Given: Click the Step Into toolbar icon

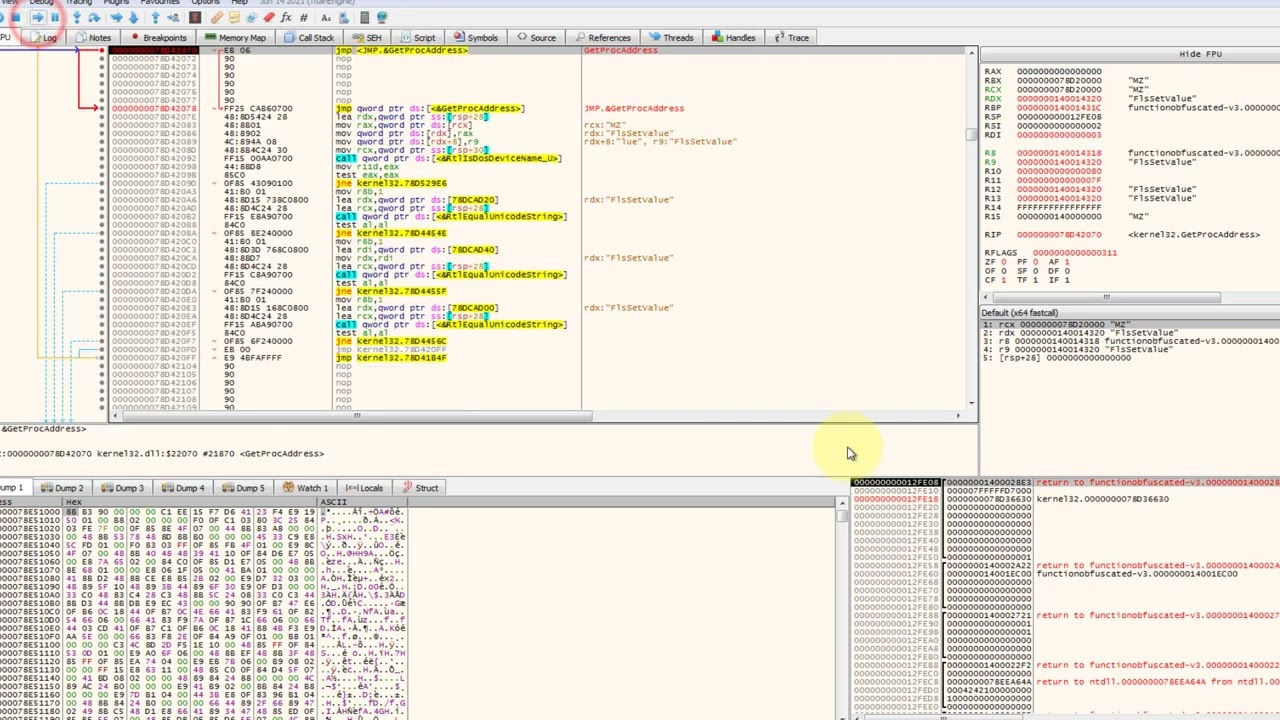Looking at the screenshot, I should [x=76, y=17].
